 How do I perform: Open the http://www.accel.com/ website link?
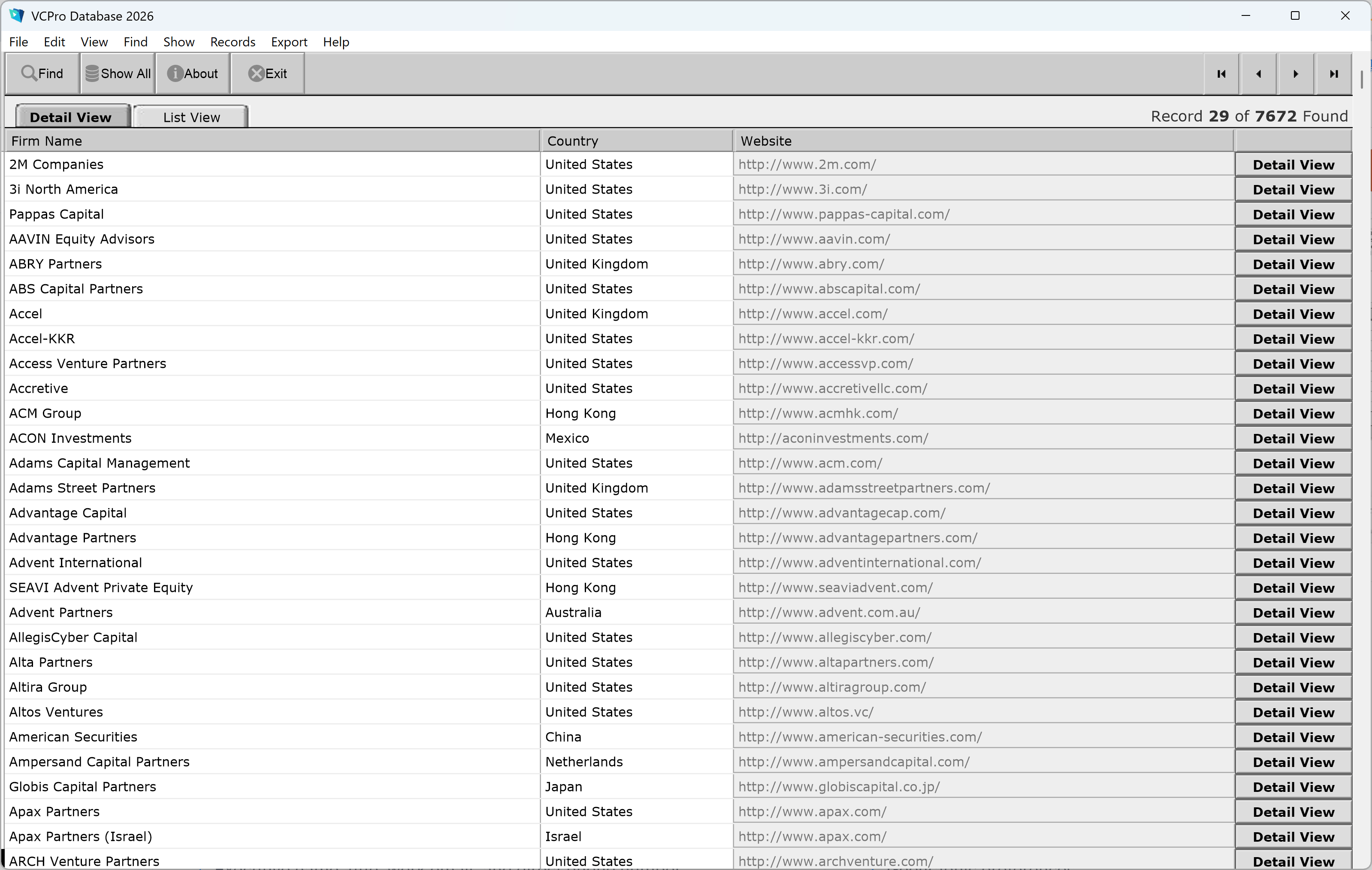coord(813,314)
